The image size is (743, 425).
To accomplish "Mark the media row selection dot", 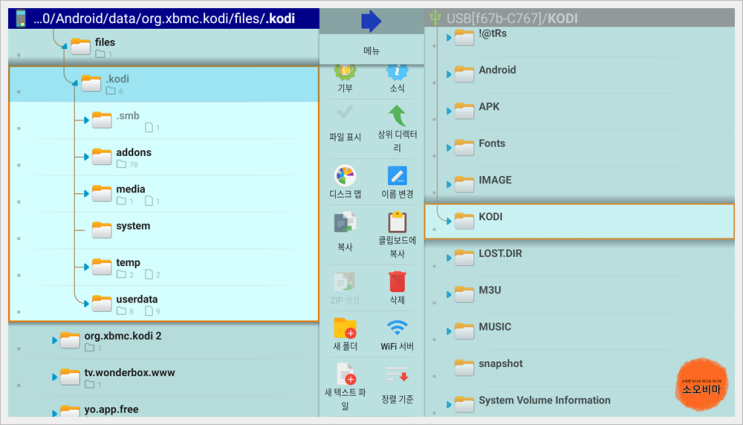I will click(x=19, y=202).
